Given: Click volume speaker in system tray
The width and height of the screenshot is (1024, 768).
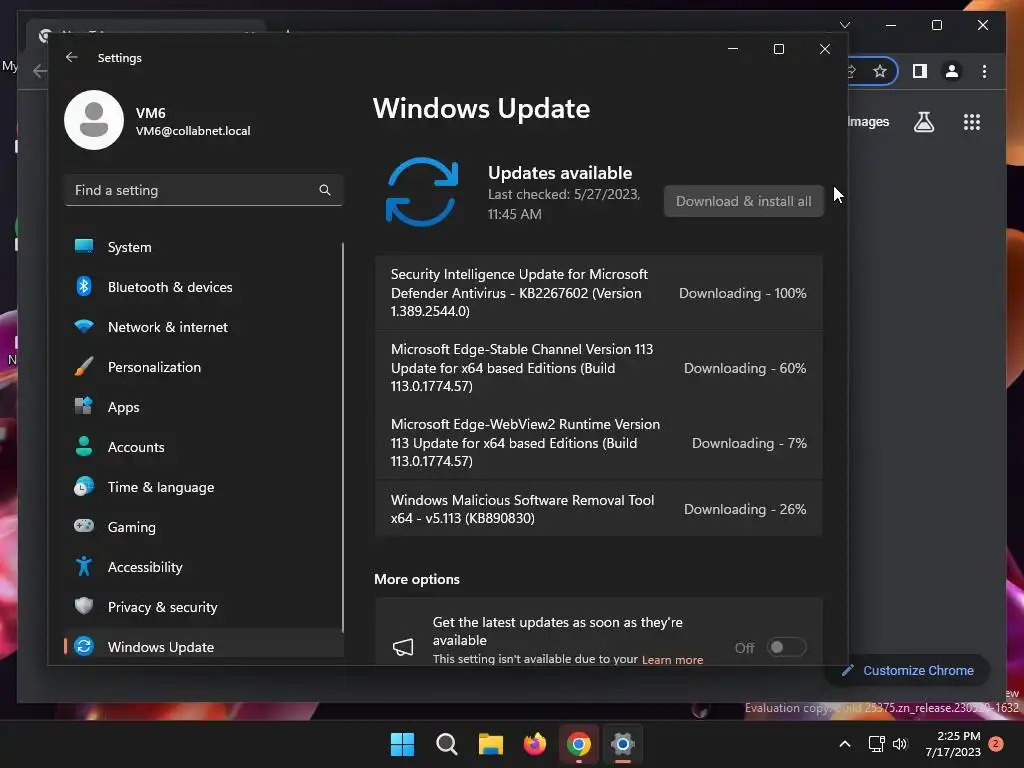Looking at the screenshot, I should [x=900, y=744].
